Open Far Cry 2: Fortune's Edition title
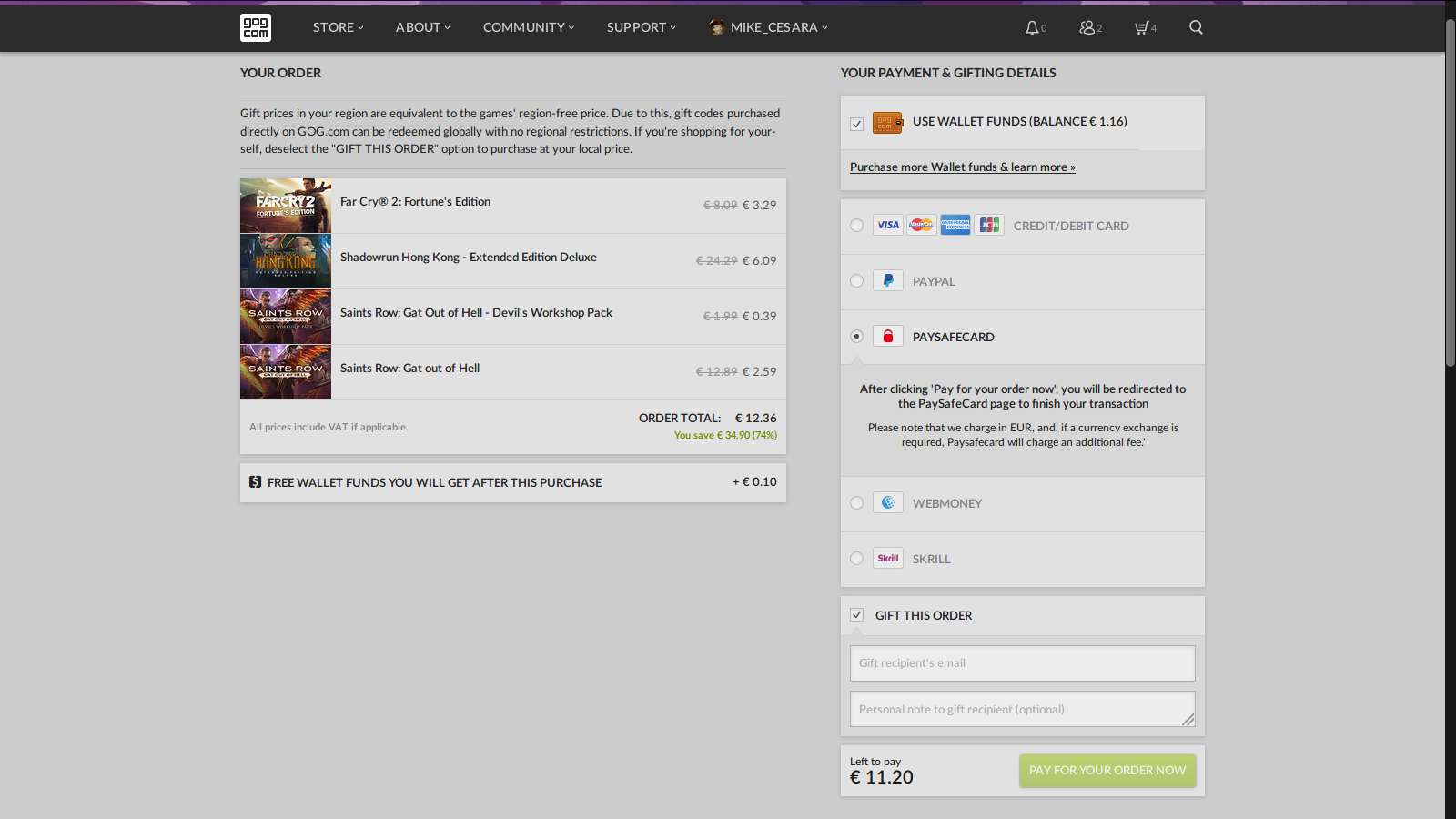1456x819 pixels. 415,202
